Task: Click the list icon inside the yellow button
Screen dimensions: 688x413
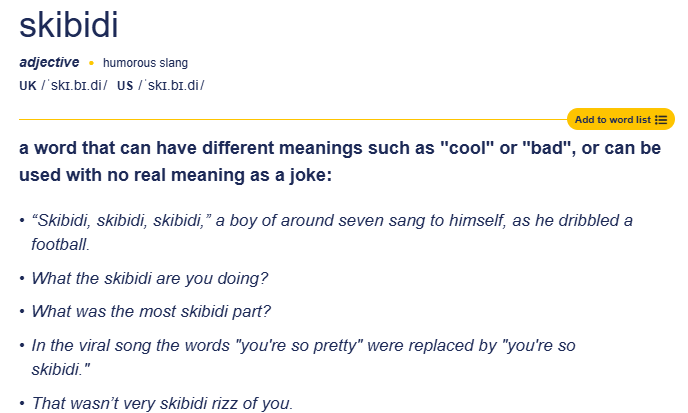Action: pos(661,120)
